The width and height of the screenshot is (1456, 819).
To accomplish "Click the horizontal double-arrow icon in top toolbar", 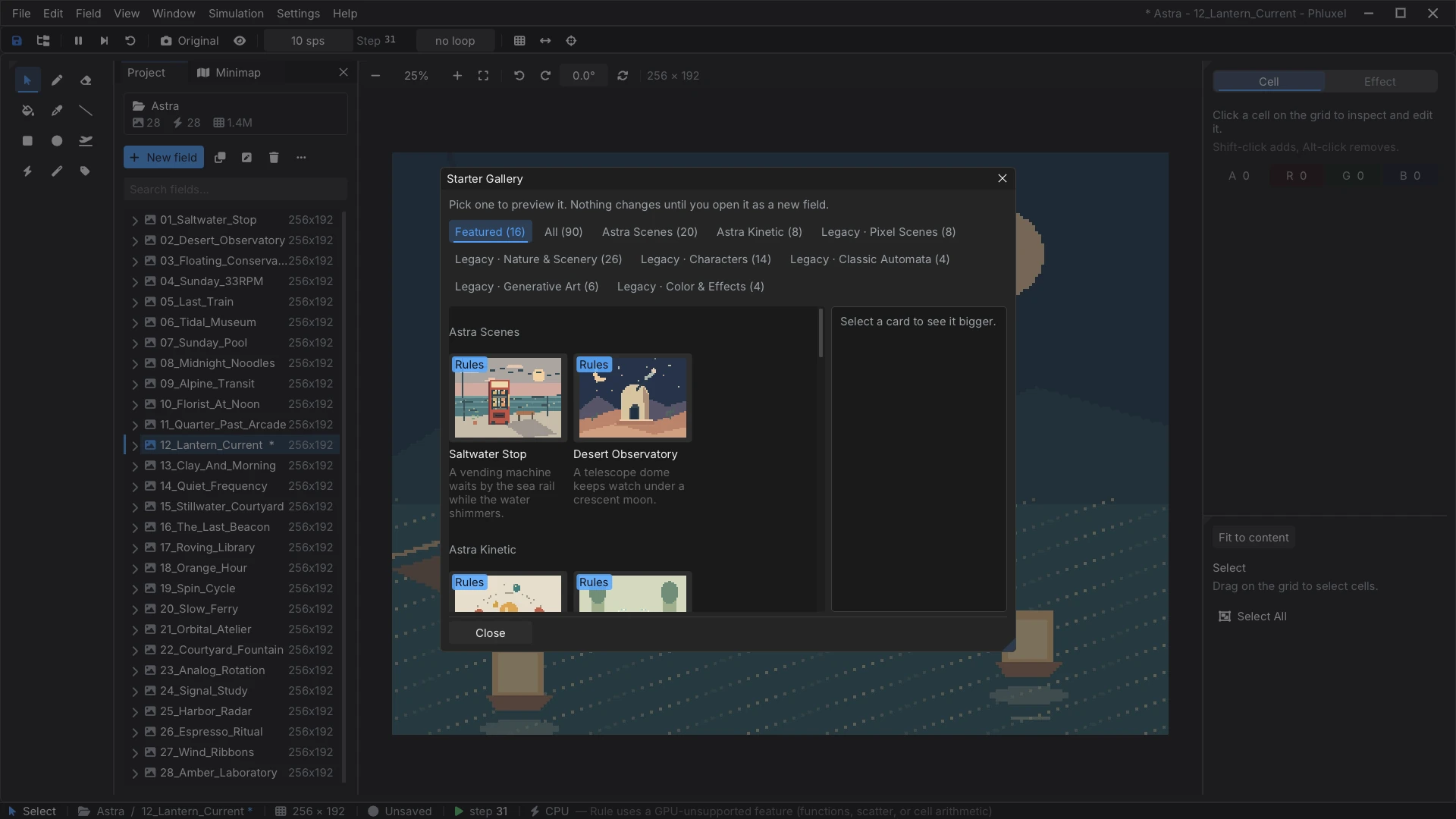I will [x=545, y=41].
